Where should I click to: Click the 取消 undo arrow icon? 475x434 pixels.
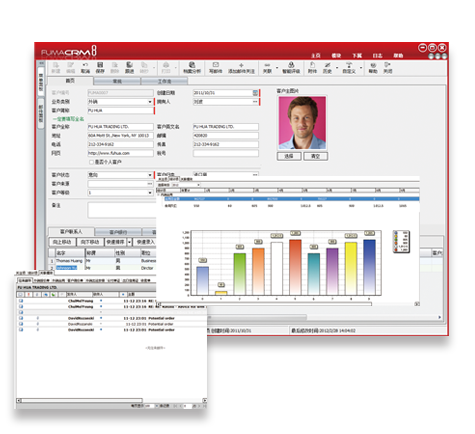[x=85, y=67]
